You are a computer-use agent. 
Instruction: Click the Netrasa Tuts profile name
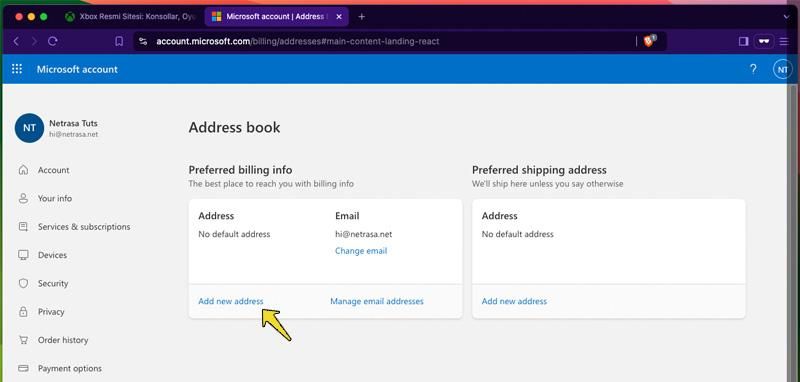[73, 123]
